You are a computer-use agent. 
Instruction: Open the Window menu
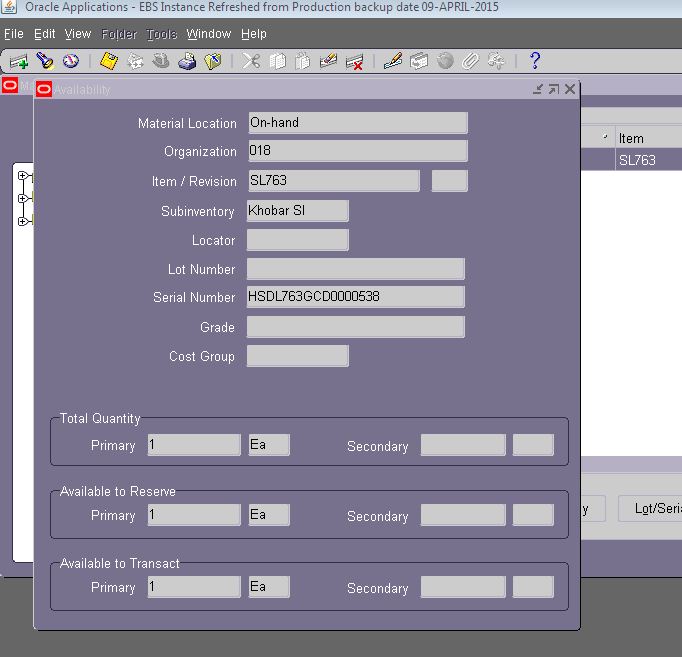pyautogui.click(x=209, y=34)
